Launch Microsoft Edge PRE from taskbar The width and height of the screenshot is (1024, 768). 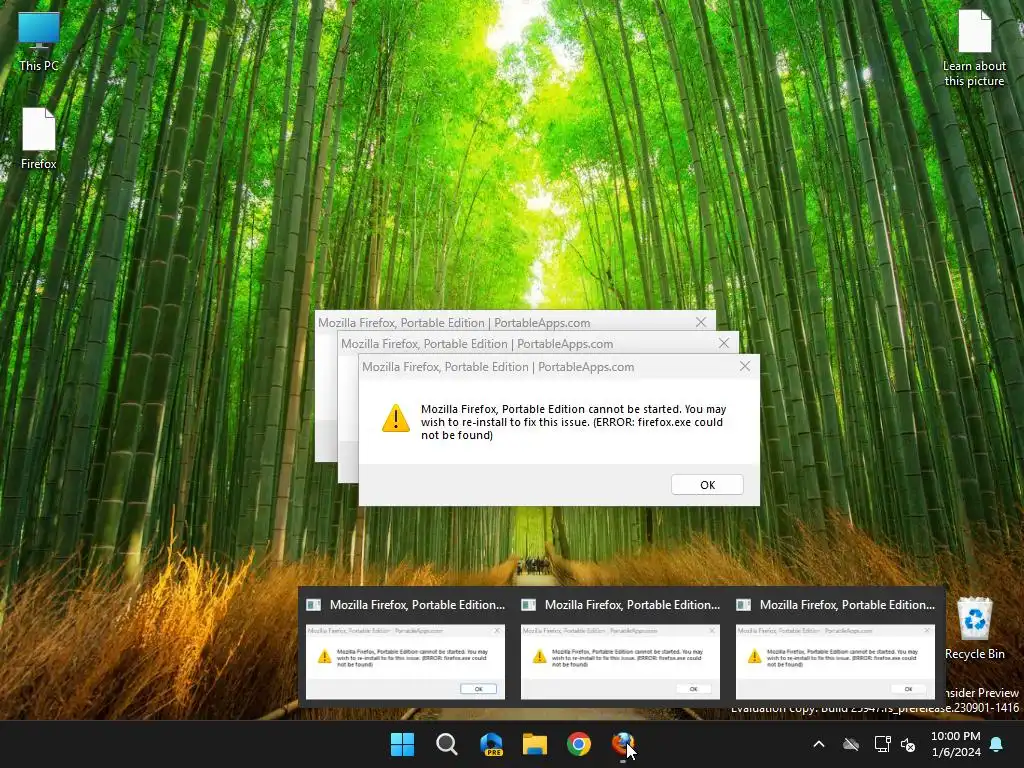491,744
